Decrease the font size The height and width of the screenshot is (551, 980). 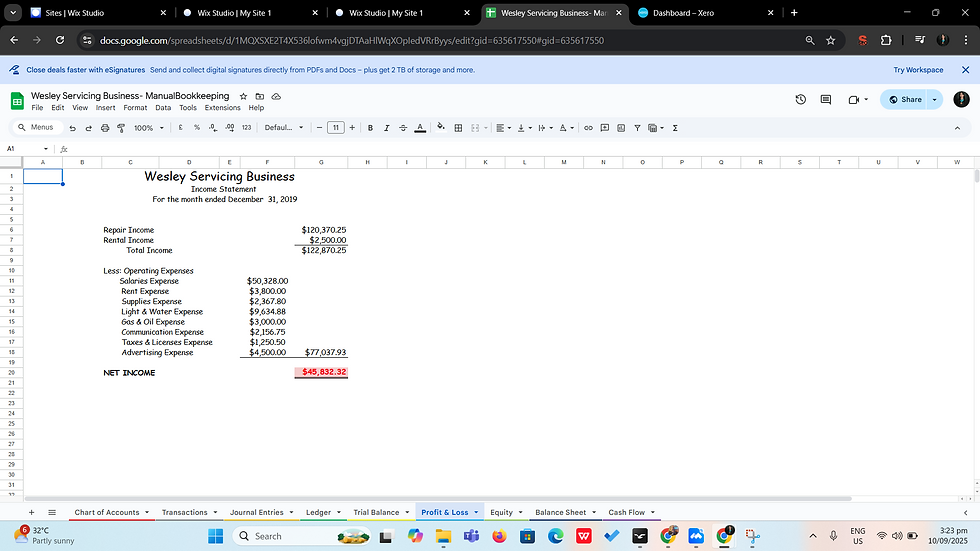point(319,127)
